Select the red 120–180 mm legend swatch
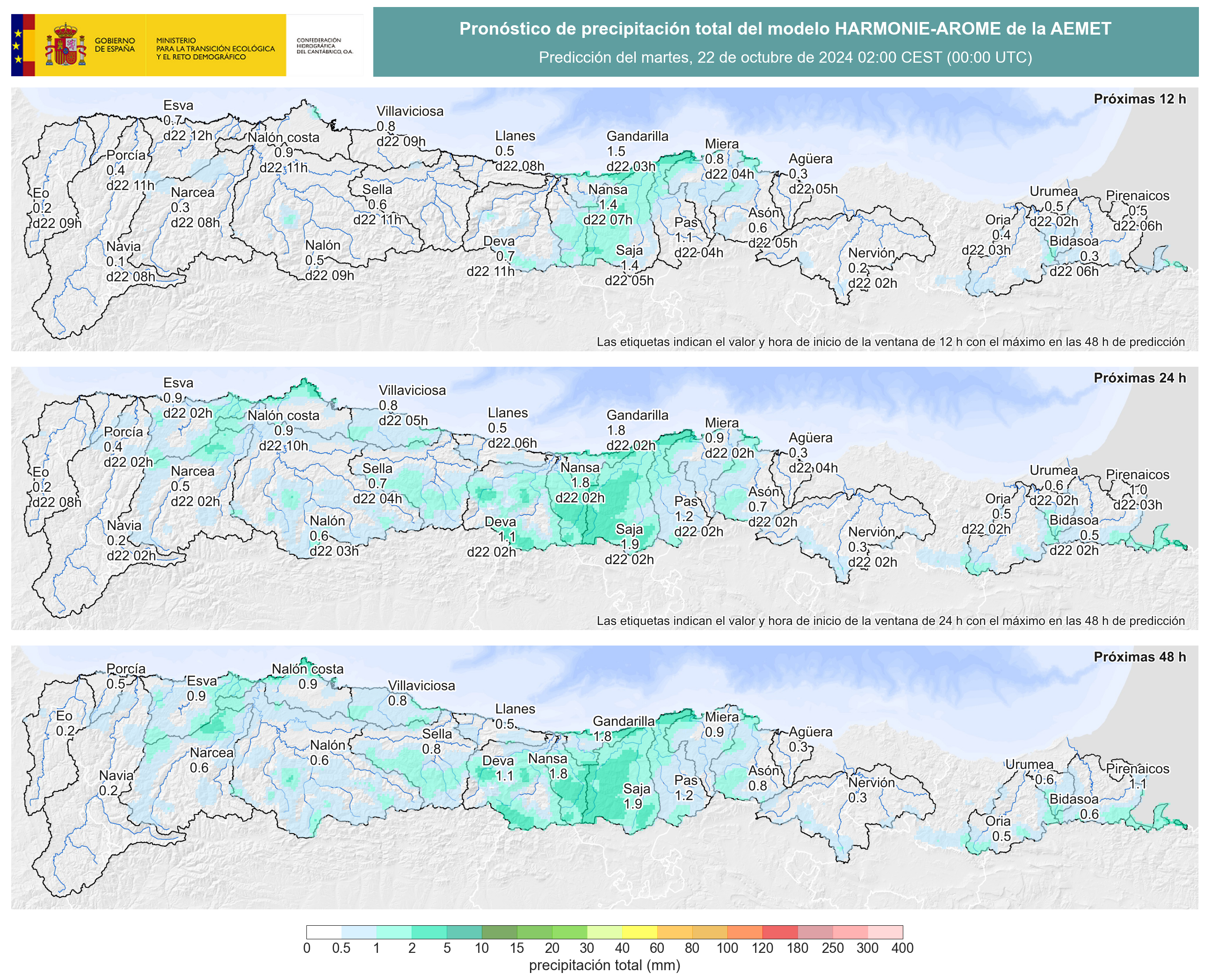This screenshot has width=1205, height=980. coord(780,932)
